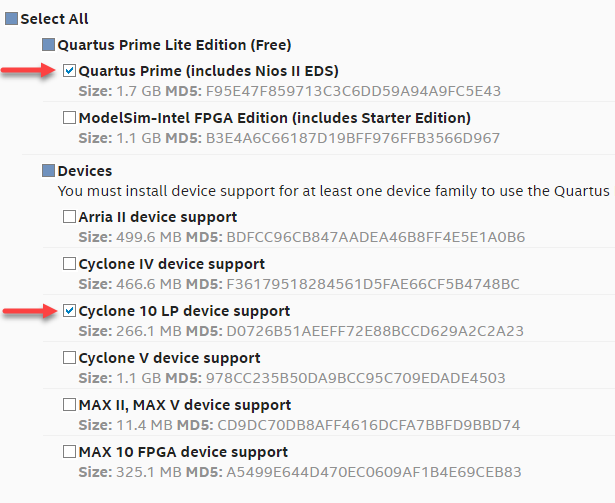This screenshot has width=615, height=503.
Task: Uncheck the Cyclone 10 LP device support box
Action: tap(69, 311)
